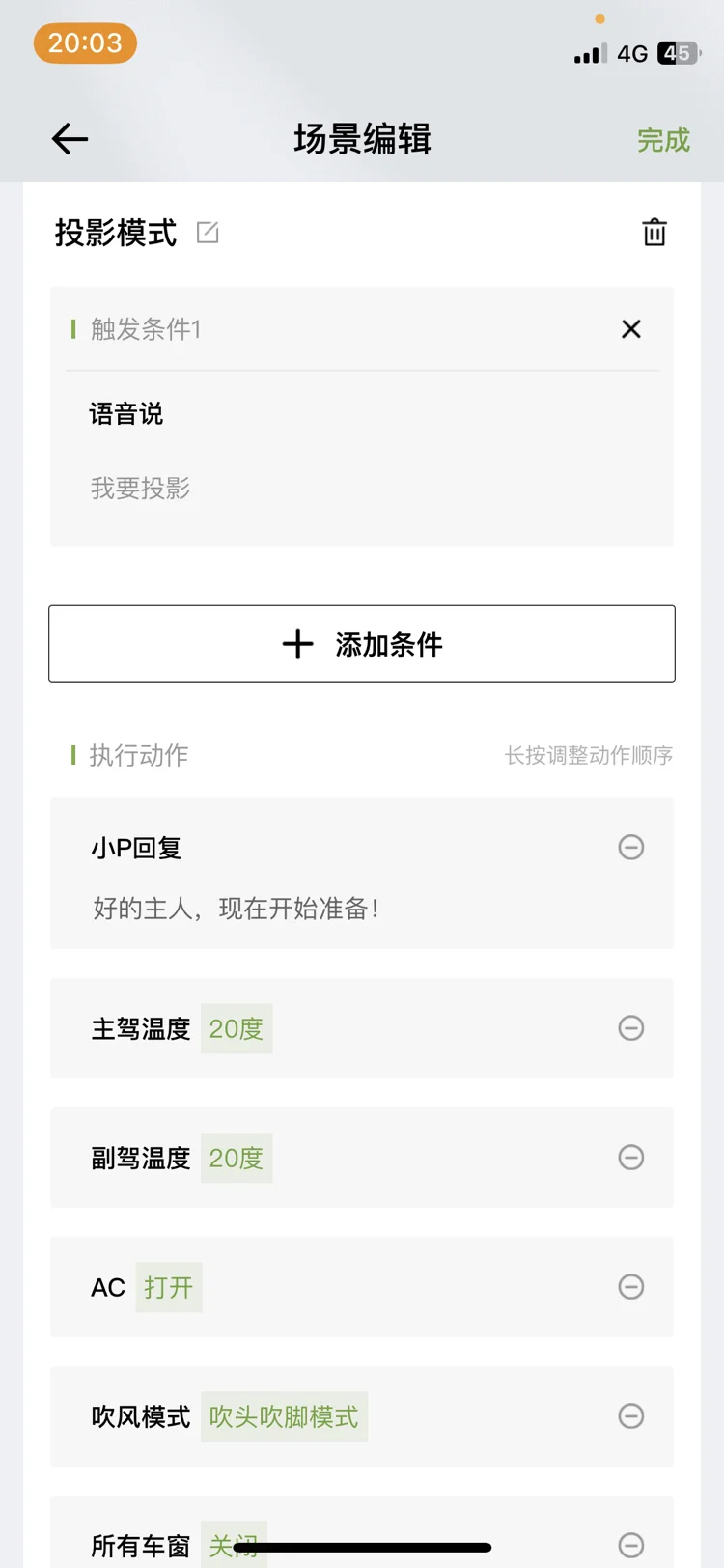Remove AC action minus icon
This screenshot has height=1568, width=724.
[x=631, y=1286]
